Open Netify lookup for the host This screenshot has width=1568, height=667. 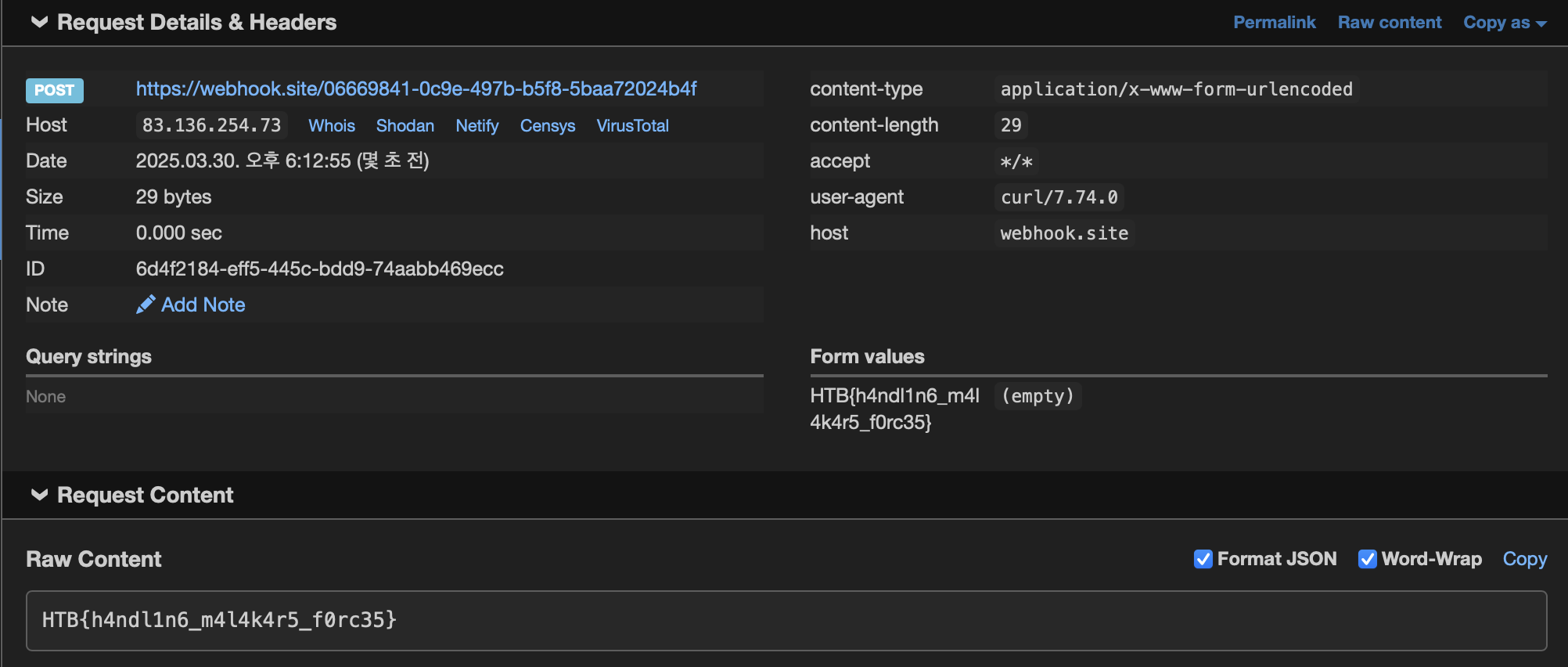pos(477,125)
